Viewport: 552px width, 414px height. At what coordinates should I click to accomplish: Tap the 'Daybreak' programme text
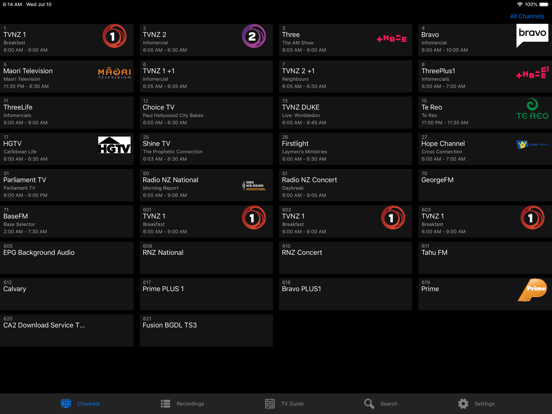pyautogui.click(x=293, y=188)
